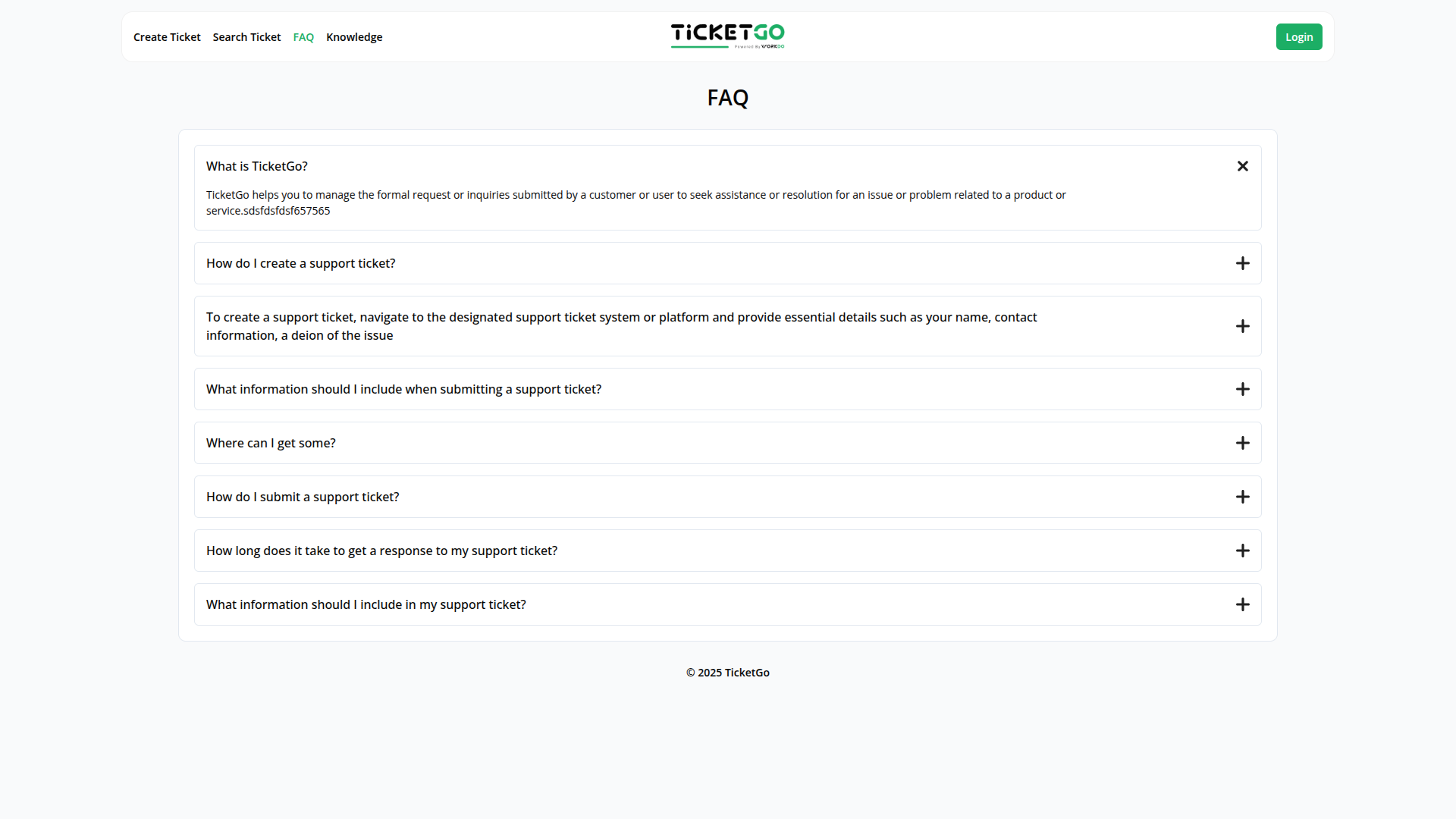Click plus icon beside 'How do I create a support ticket?'
This screenshot has width=1456, height=819.
coord(1242,263)
